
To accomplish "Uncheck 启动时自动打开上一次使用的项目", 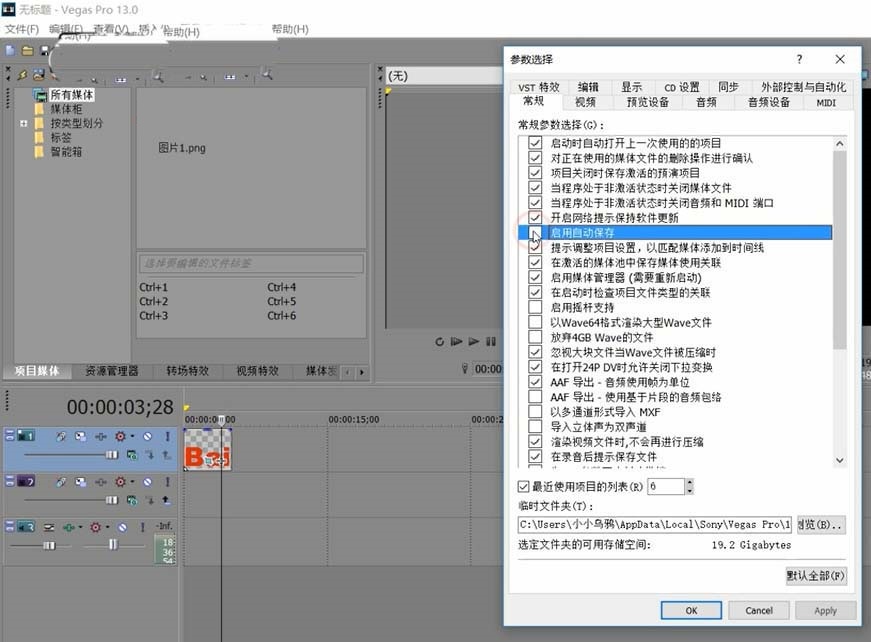I will 537,143.
